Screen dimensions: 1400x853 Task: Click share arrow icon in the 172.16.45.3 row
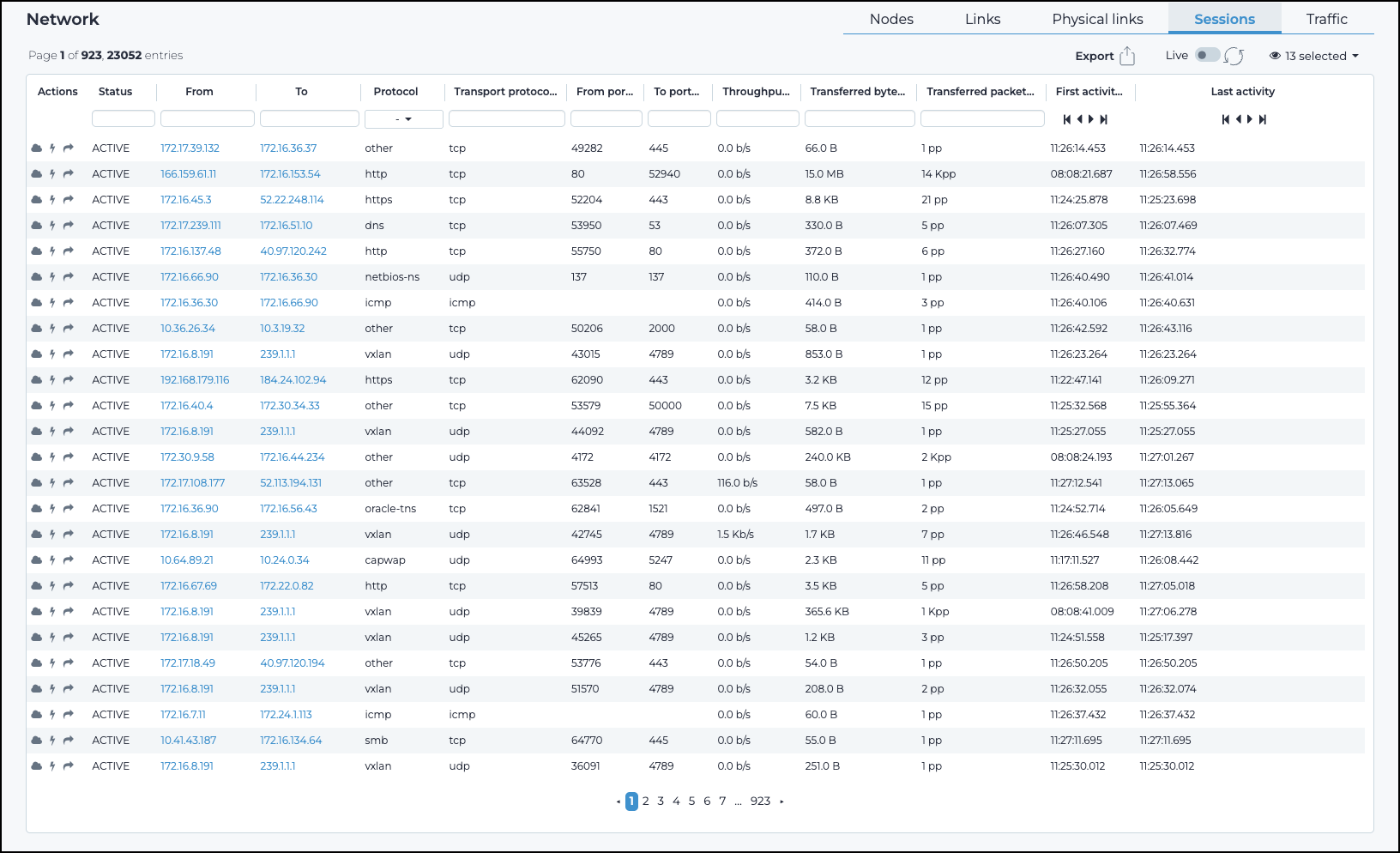[69, 200]
